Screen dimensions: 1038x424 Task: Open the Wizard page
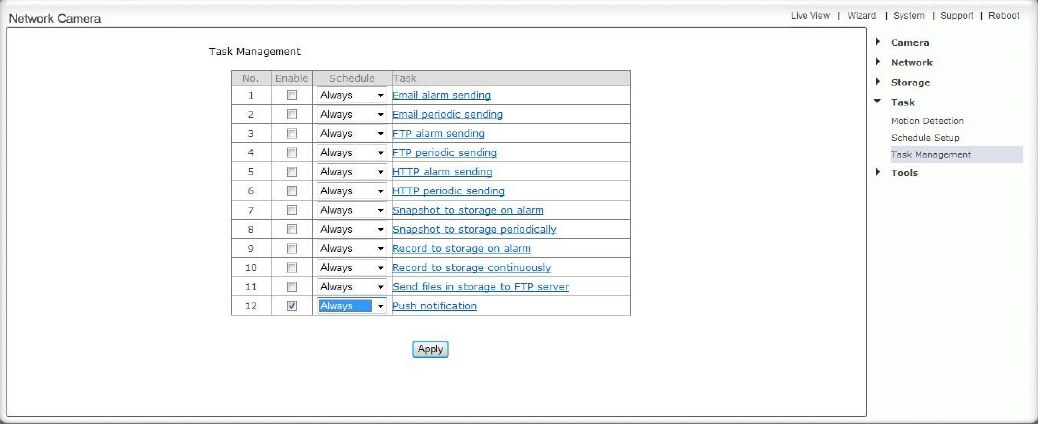coord(861,16)
